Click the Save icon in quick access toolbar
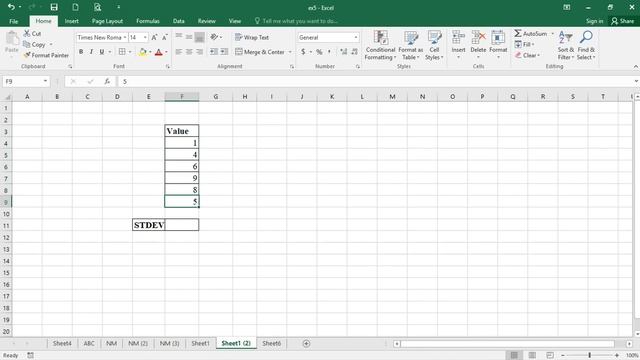The image size is (640, 360). [x=54, y=7]
